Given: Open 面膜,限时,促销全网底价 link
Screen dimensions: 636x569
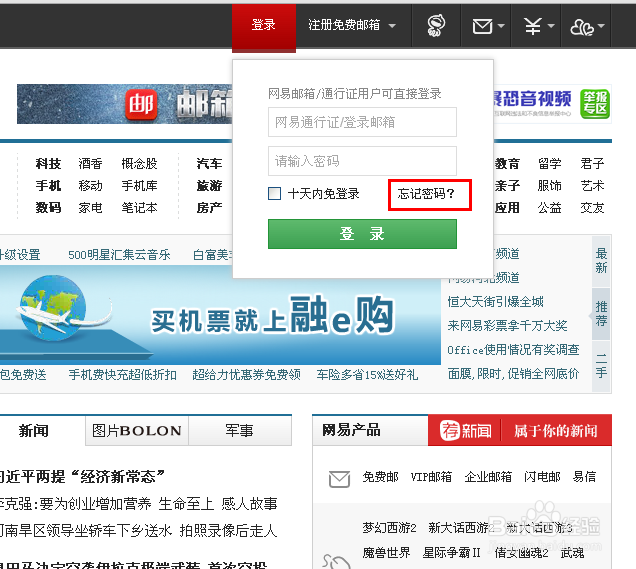Looking at the screenshot, I should [514, 374].
